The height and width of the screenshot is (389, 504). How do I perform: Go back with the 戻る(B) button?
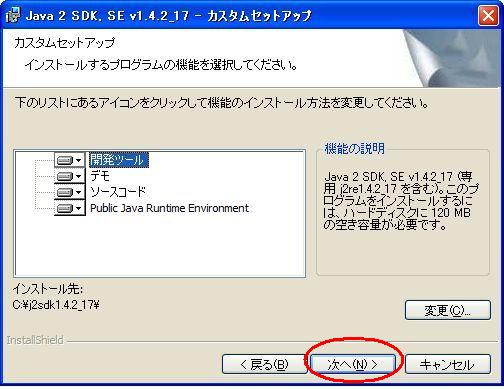coord(265,364)
